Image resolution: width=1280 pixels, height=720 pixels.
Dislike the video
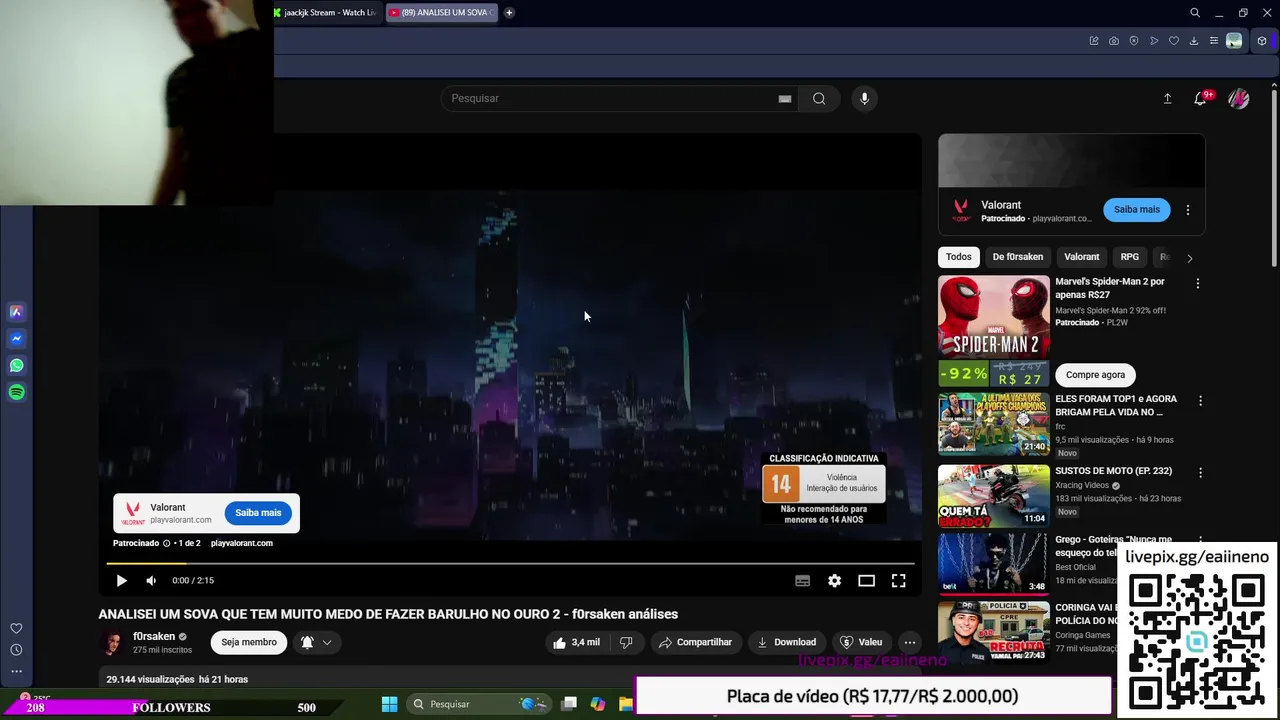click(x=626, y=642)
